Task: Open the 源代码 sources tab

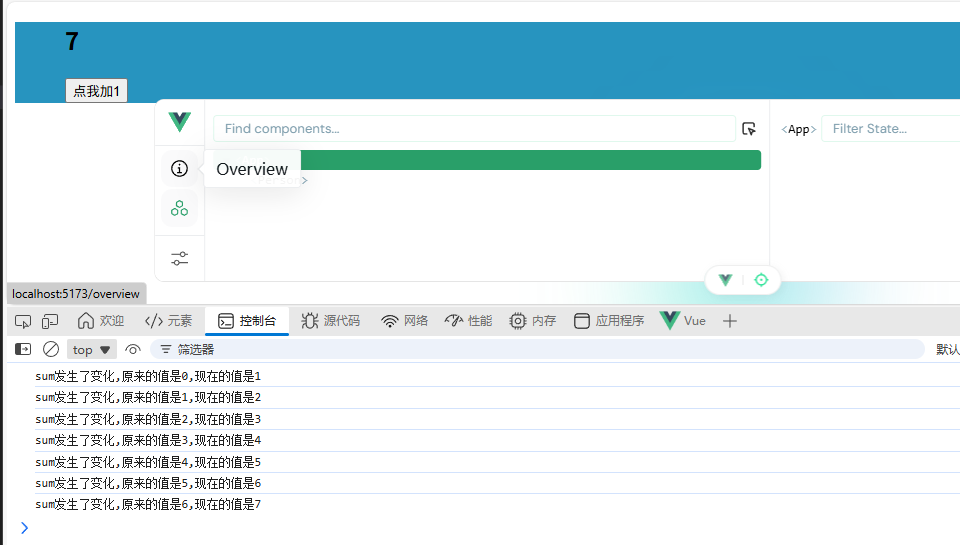Action: (331, 321)
